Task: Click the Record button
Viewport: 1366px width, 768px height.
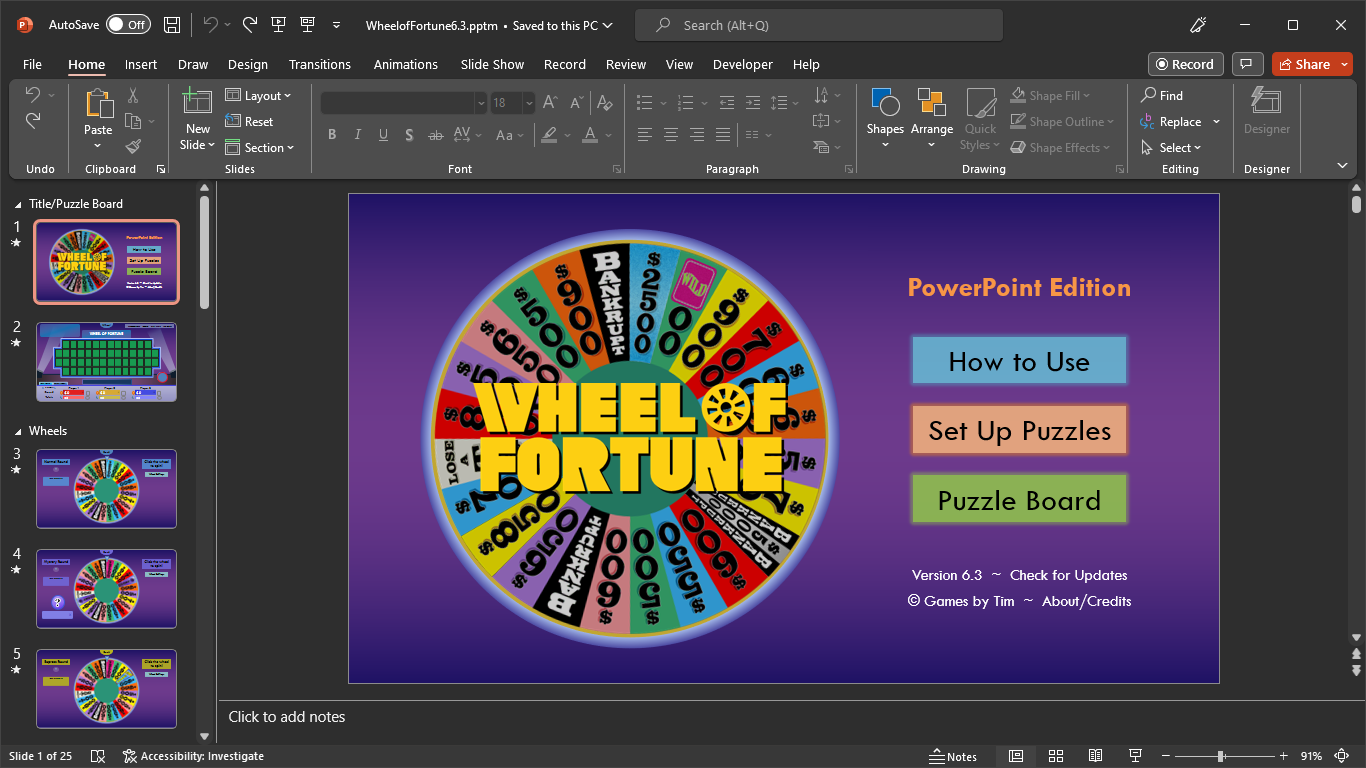Action: (1185, 64)
